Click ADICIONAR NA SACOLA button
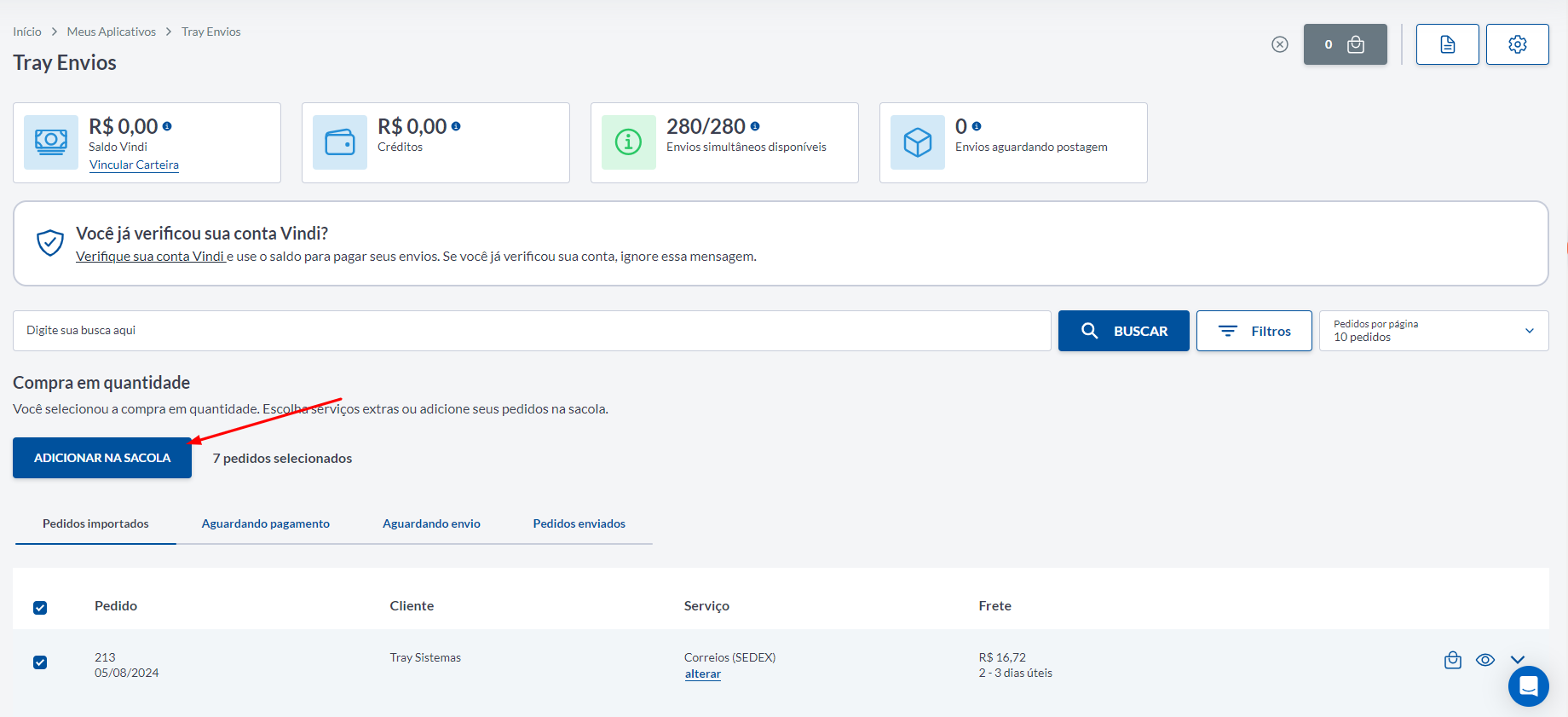Viewport: 1568px width, 717px height. pos(102,458)
